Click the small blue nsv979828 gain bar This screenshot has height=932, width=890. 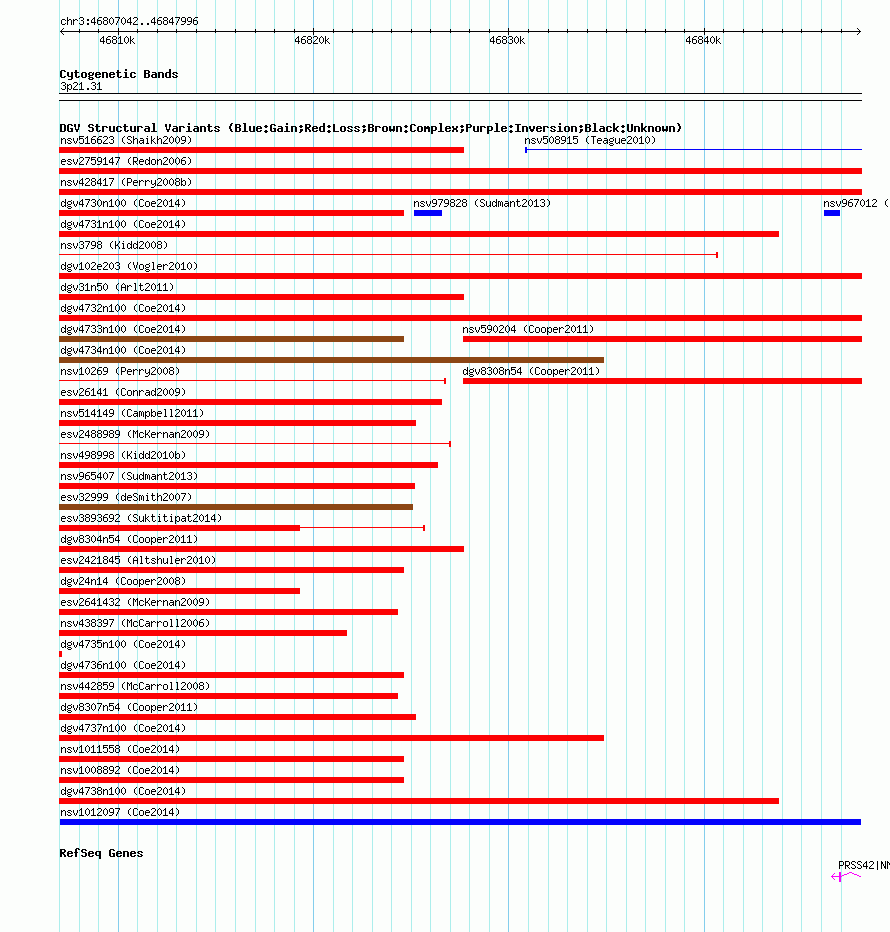point(428,213)
